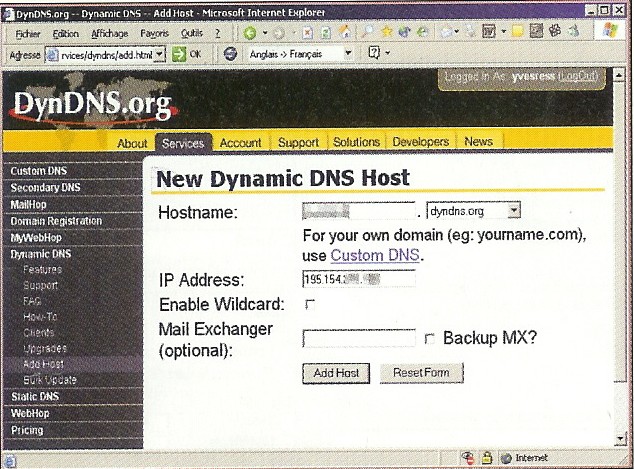Switch to the Support tab
634x469 pixels.
click(x=298, y=142)
